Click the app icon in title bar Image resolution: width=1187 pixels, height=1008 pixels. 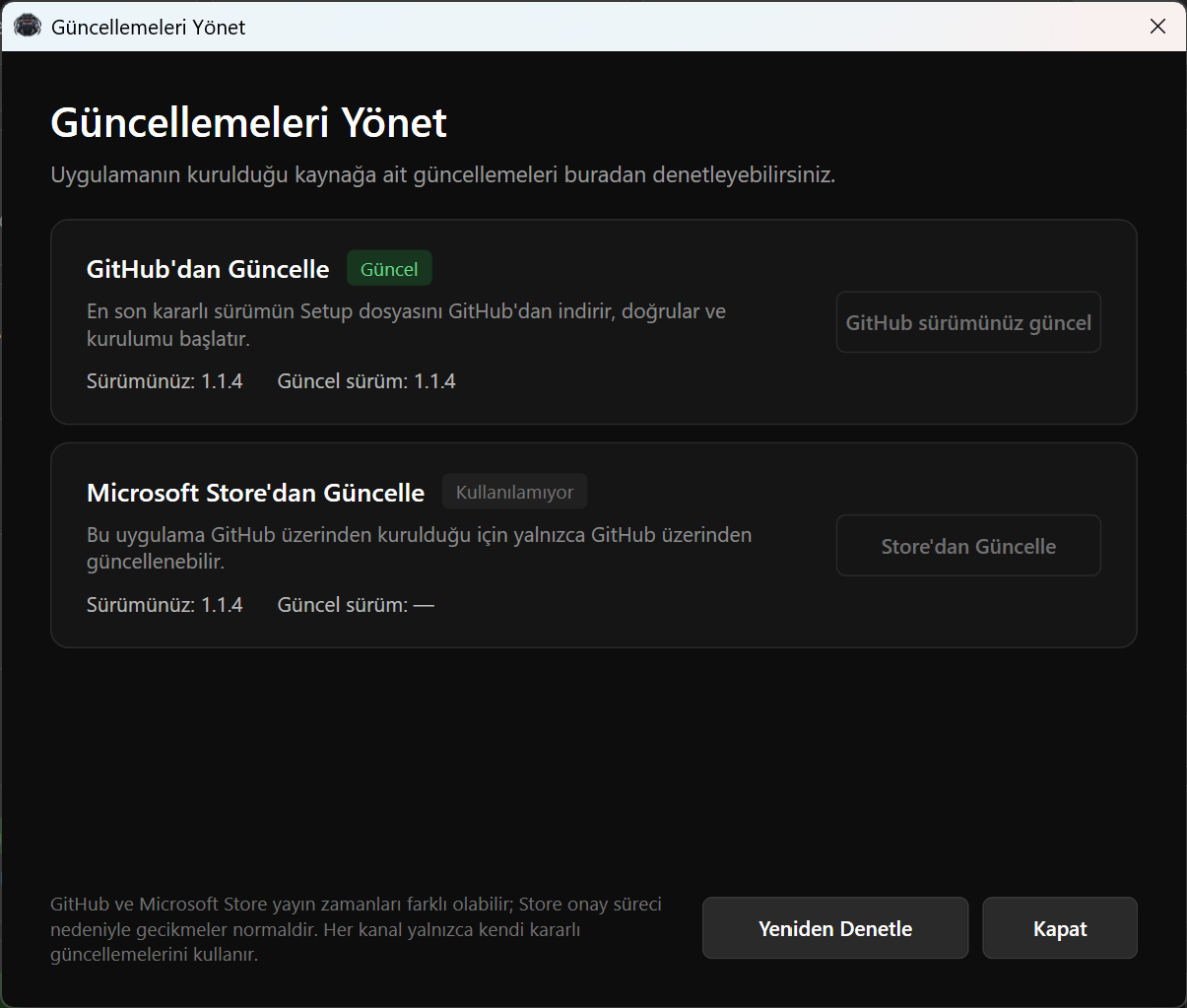(28, 27)
